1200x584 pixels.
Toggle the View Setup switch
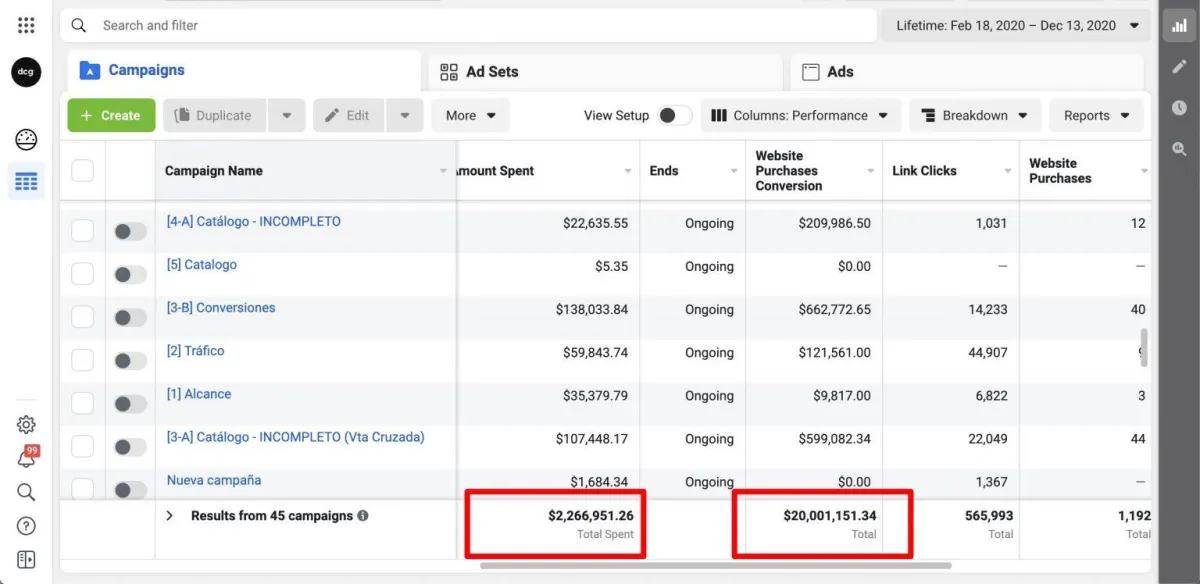675,115
